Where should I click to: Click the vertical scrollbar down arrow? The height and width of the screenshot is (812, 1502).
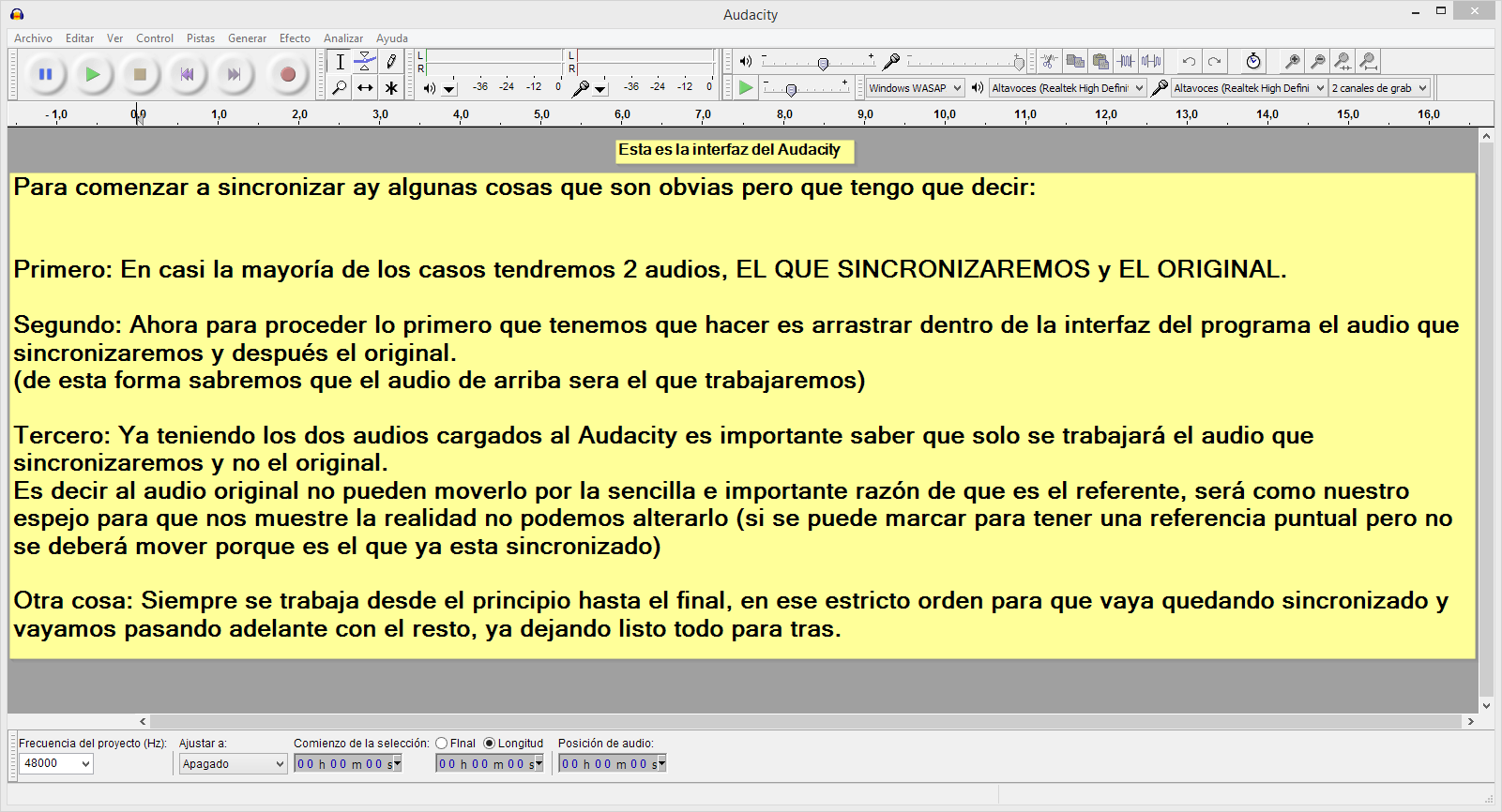[x=1486, y=706]
